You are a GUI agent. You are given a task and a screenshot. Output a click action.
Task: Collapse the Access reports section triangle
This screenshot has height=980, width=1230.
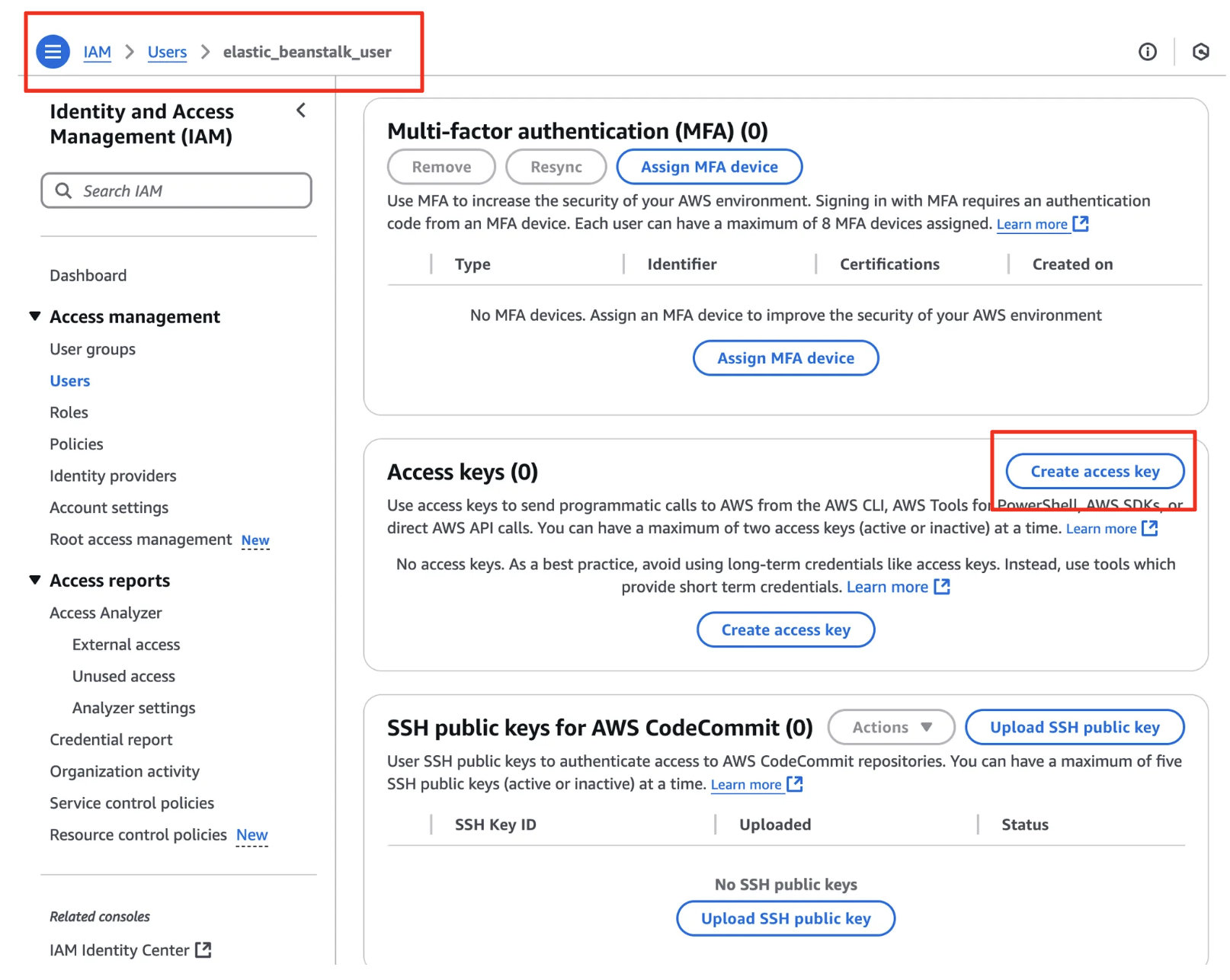click(x=34, y=580)
